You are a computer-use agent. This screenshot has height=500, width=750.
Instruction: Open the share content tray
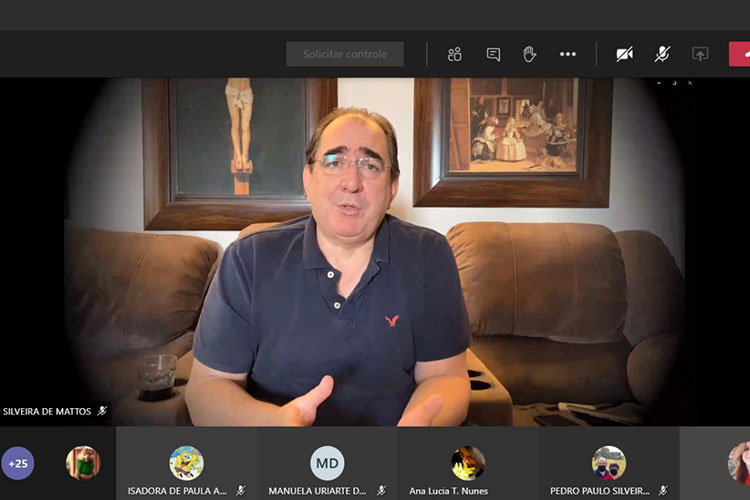point(700,54)
